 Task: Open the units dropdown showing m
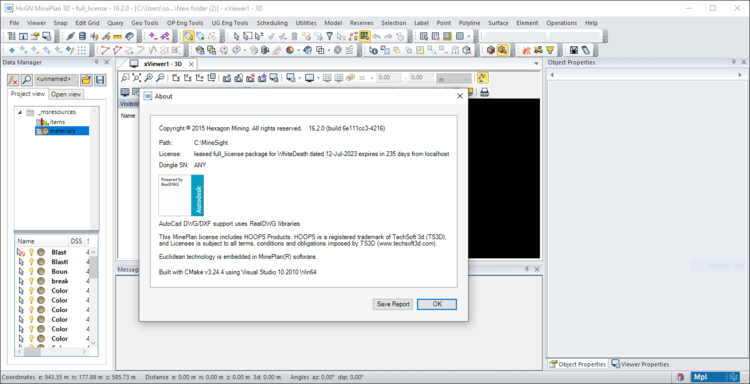click(453, 78)
